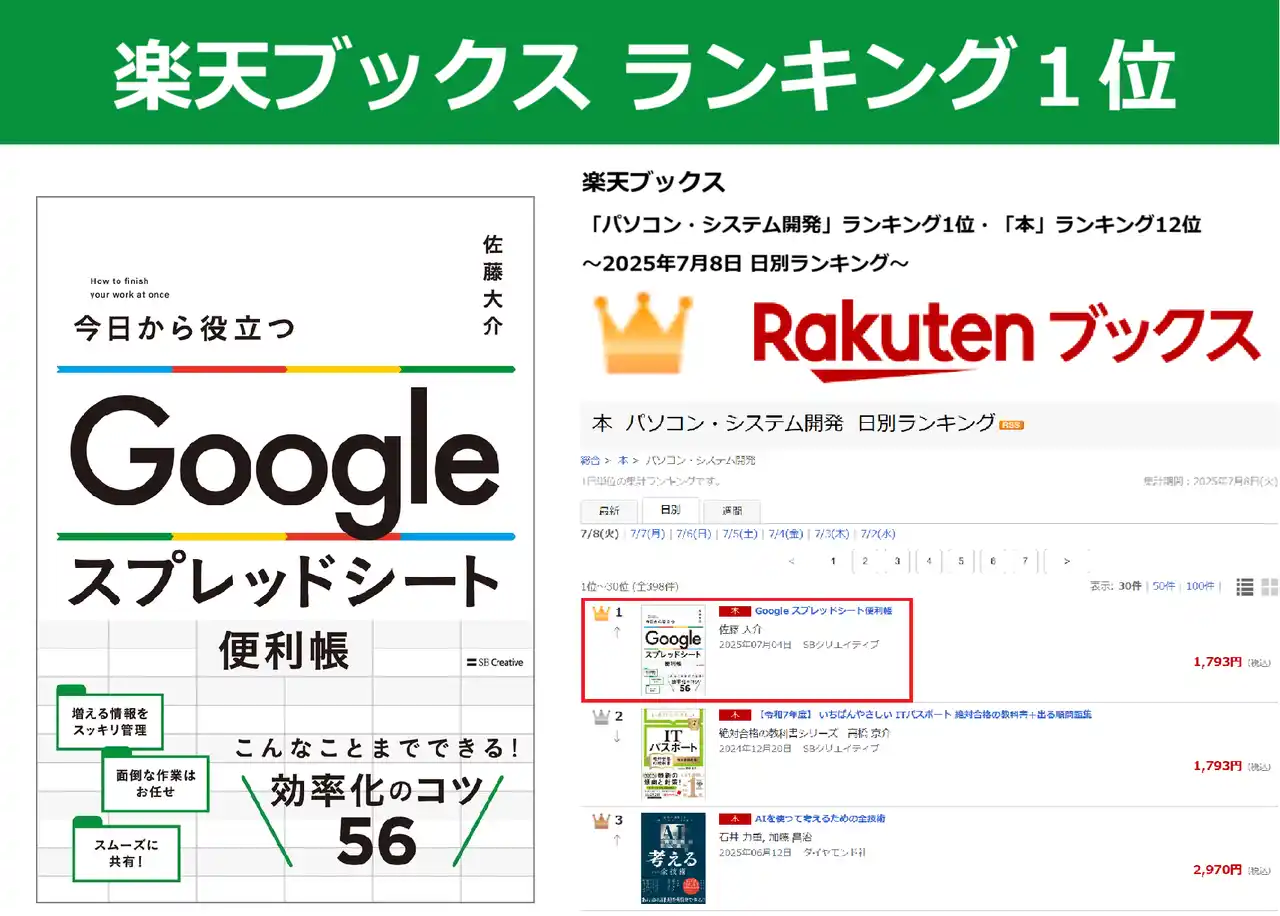Viewport: 1280px width, 916px height.
Task: Go to the 7/4(金) ranking
Action: click(x=786, y=535)
